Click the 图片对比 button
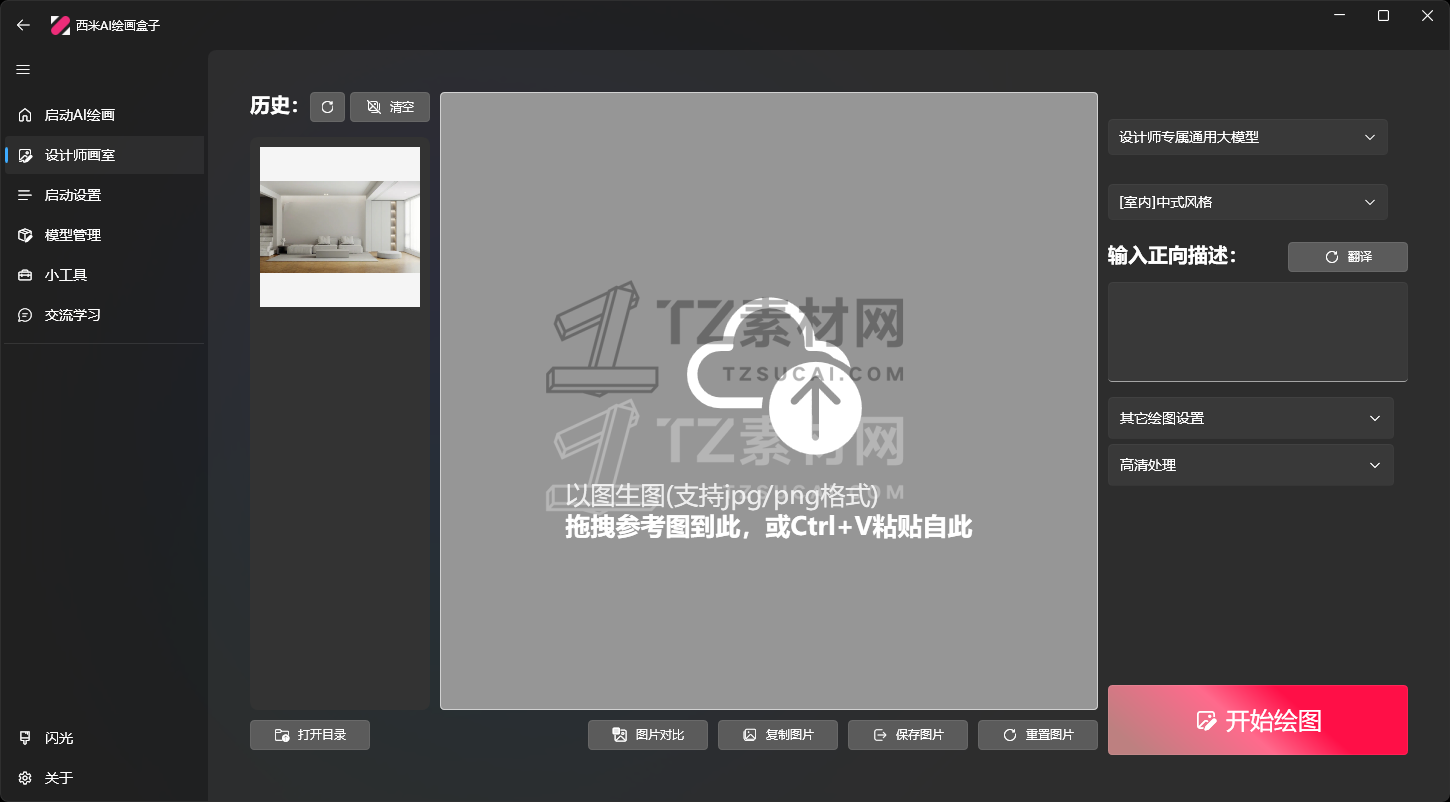The image size is (1450, 802). 648,735
